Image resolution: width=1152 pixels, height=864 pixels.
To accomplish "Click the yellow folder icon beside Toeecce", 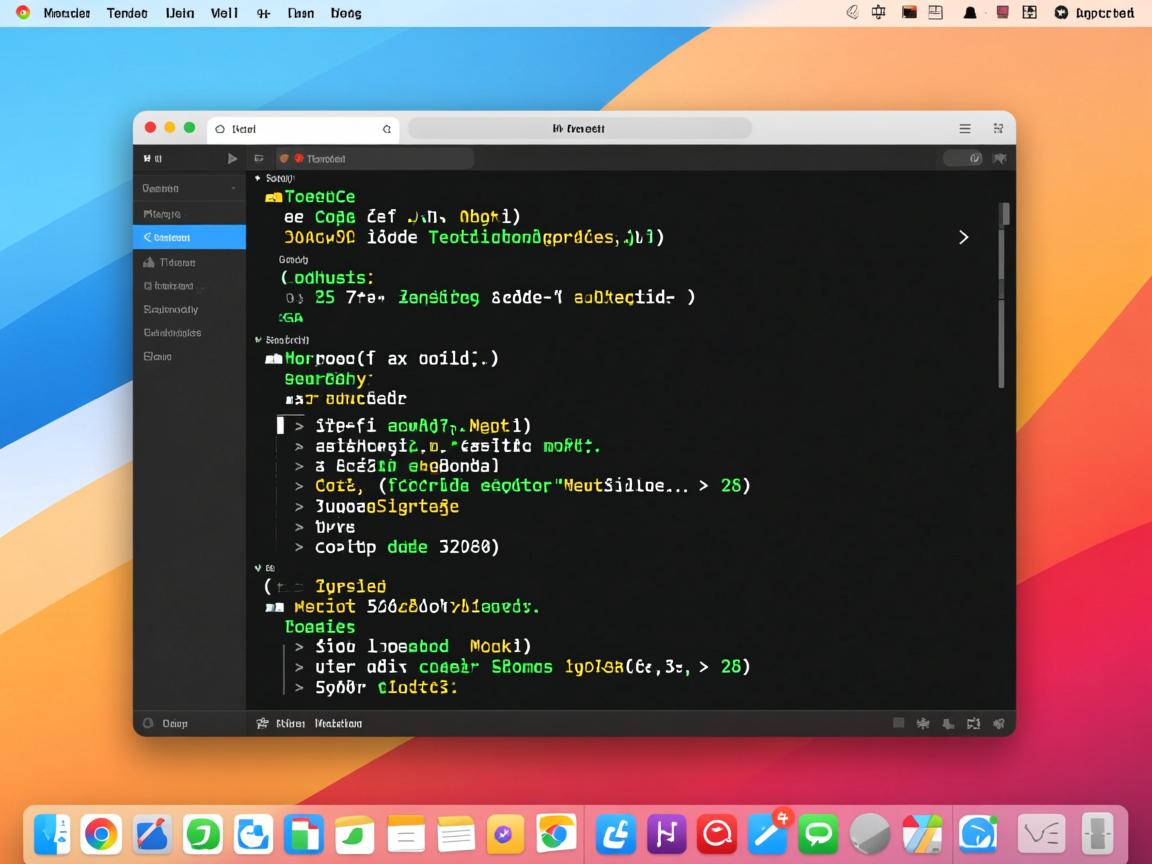I will [273, 198].
